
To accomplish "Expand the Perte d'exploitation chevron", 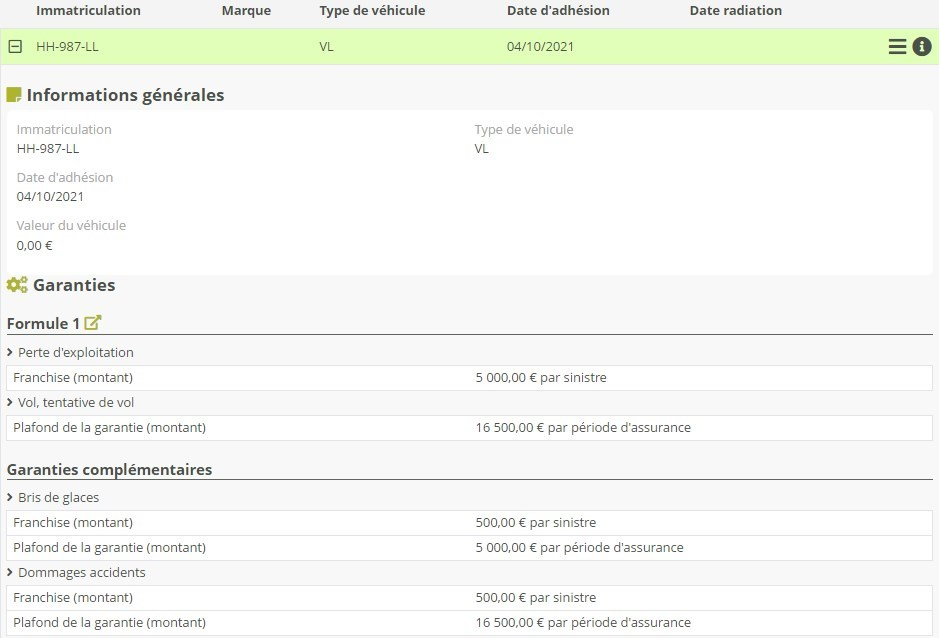I will [10, 353].
